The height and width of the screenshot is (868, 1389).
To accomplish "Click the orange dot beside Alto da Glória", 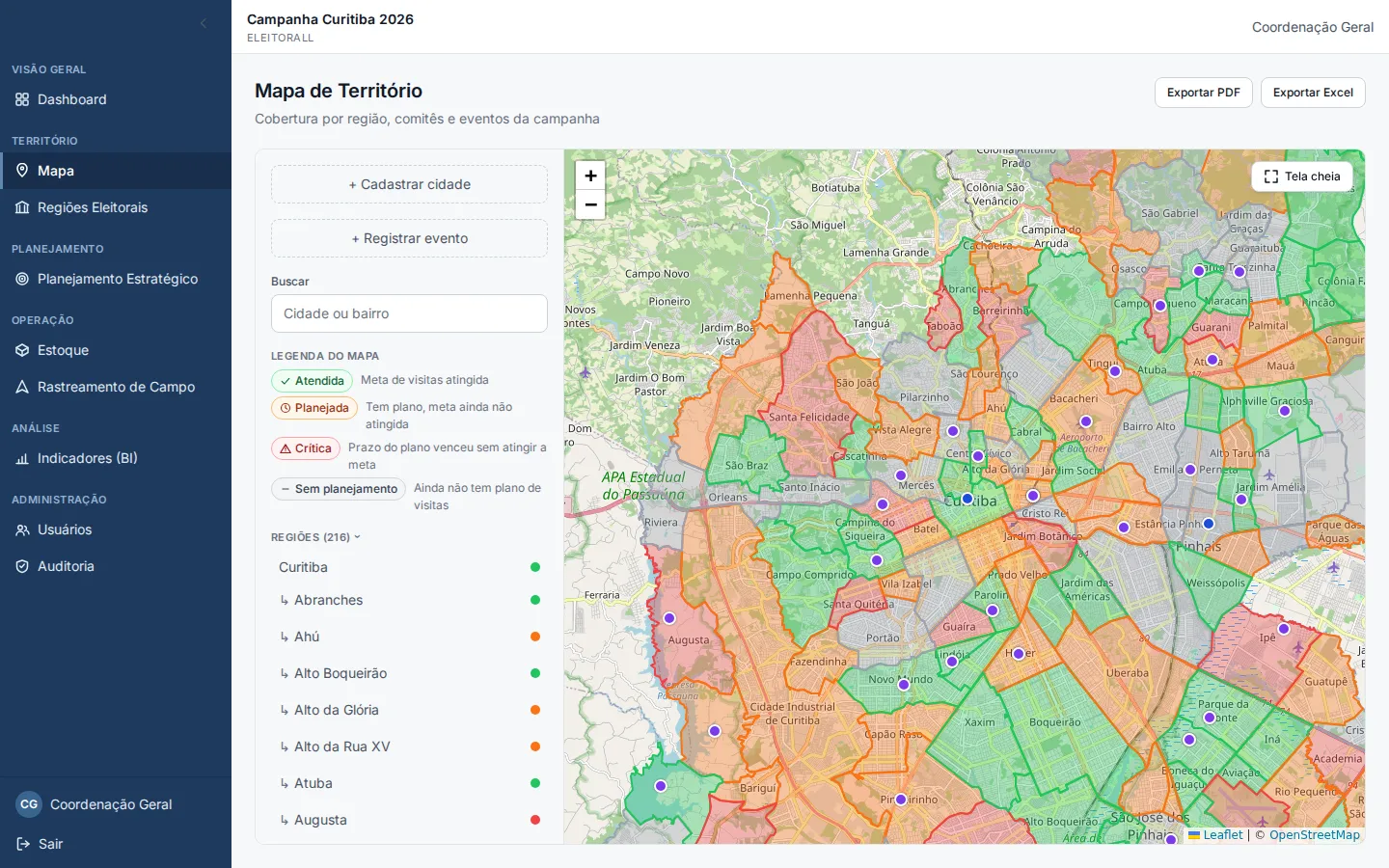I will tap(535, 710).
